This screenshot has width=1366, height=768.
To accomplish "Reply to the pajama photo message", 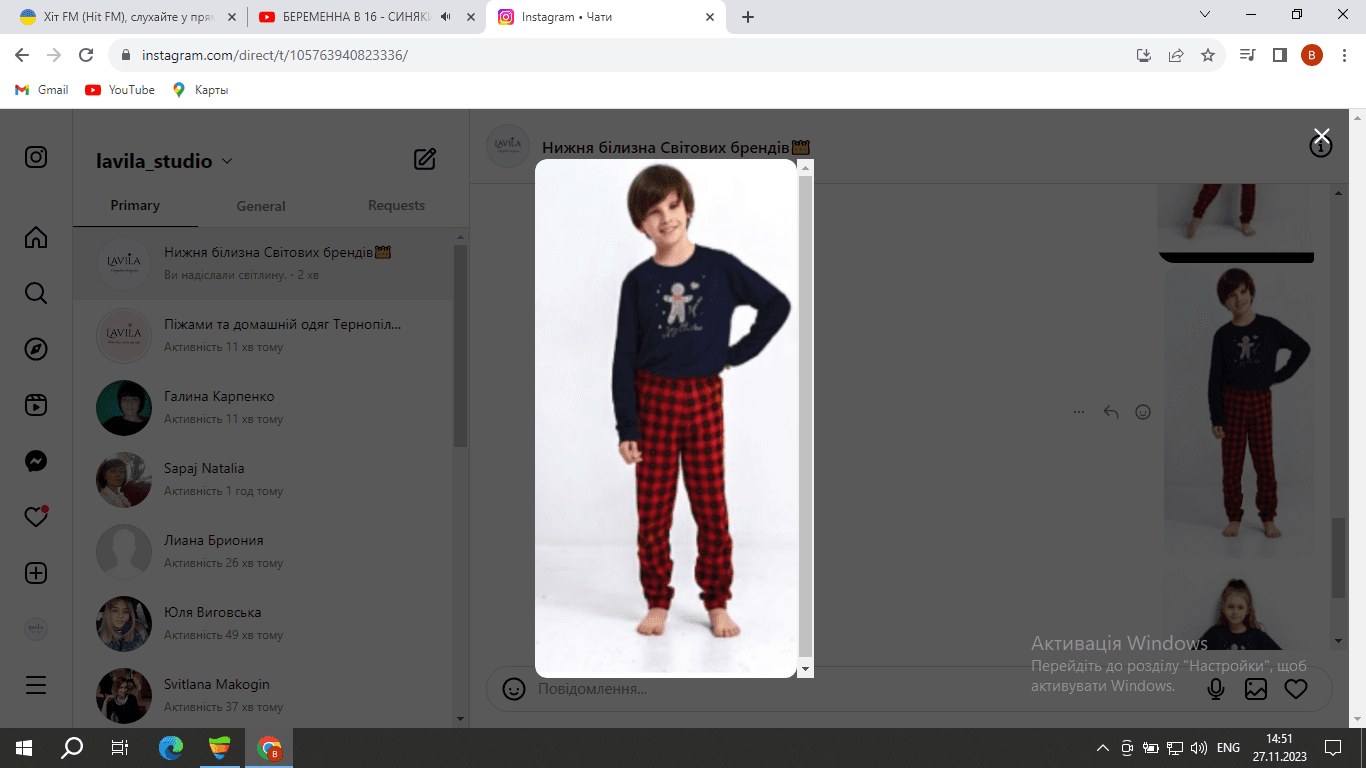I will tap(1110, 412).
